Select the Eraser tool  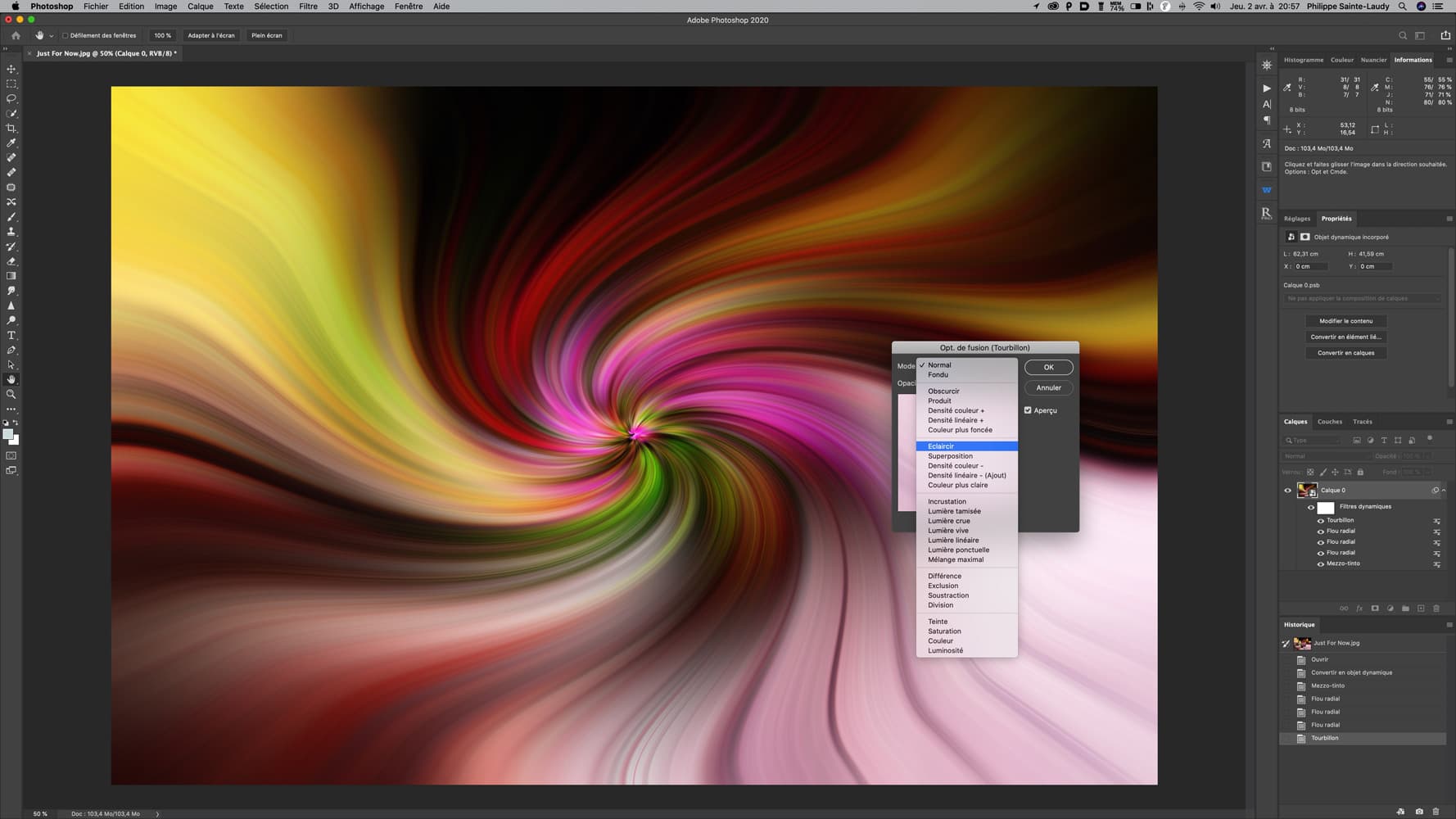[11, 262]
